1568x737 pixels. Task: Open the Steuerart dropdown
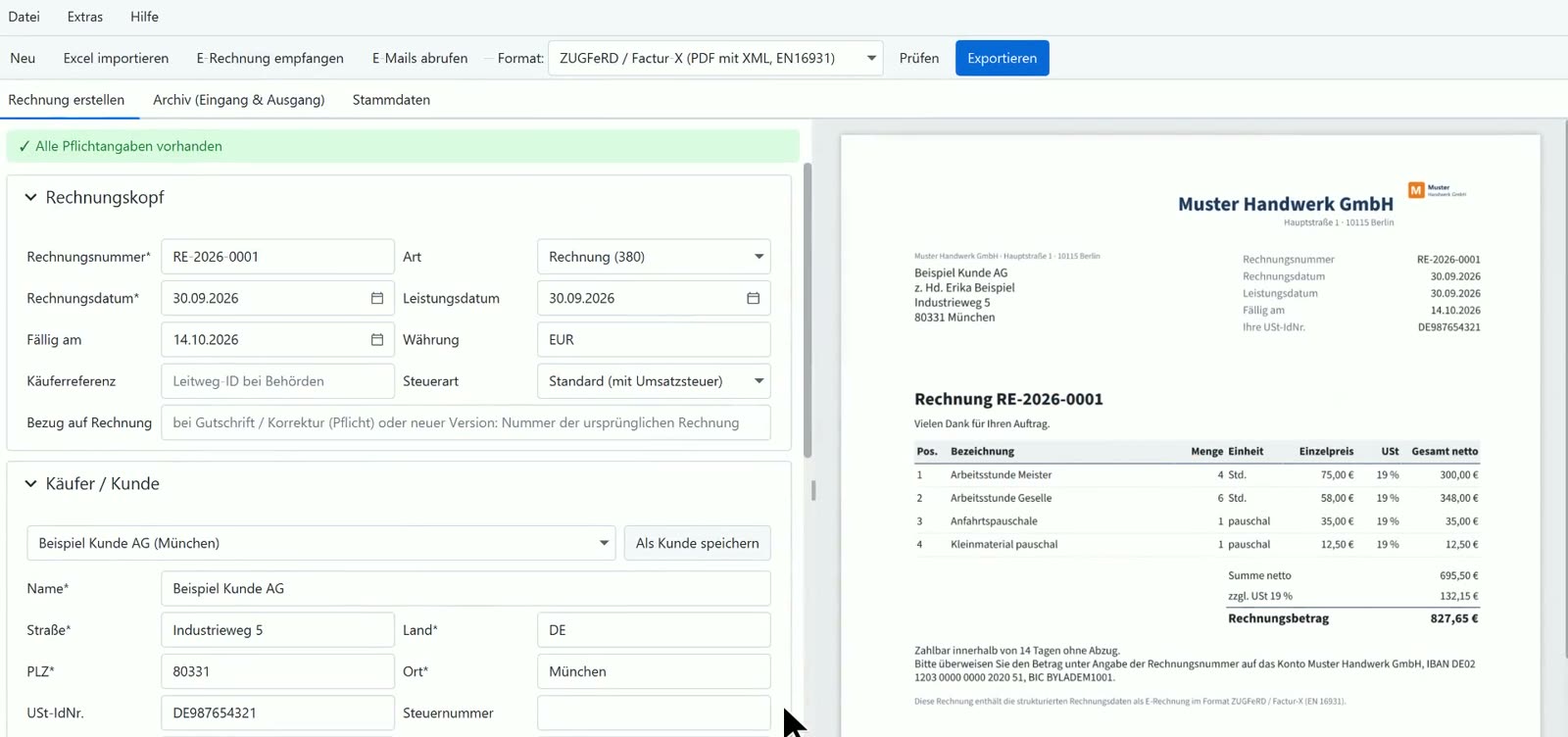654,381
